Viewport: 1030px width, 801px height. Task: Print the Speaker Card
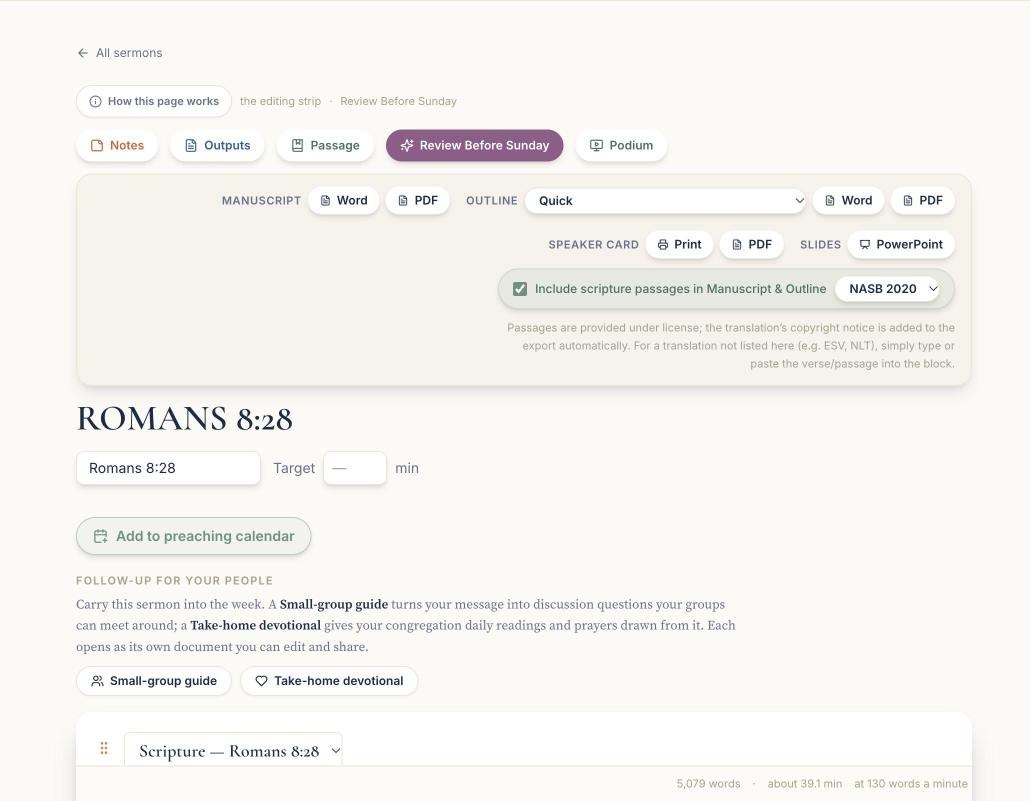coord(679,244)
